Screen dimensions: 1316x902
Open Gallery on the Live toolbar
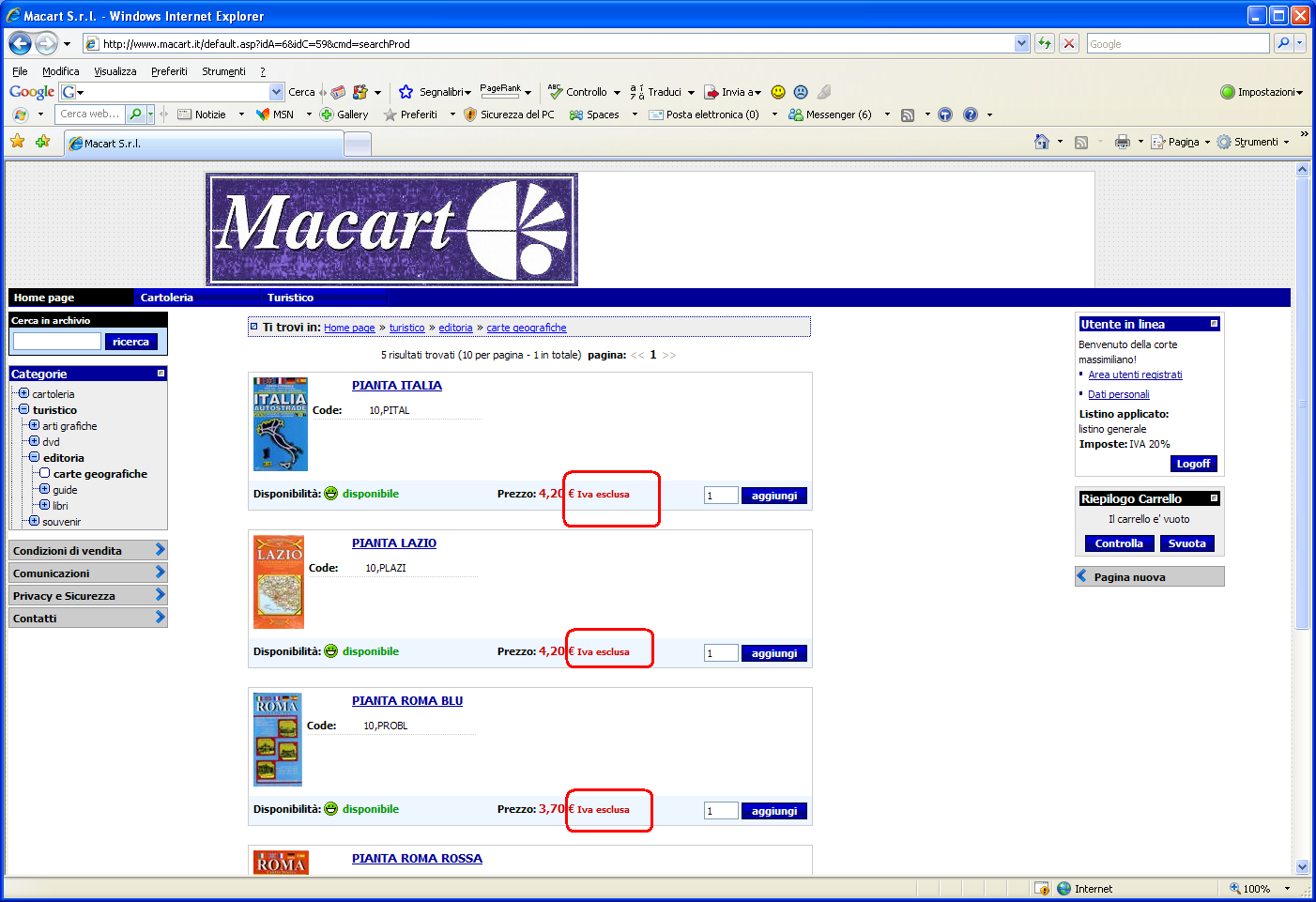coord(344,115)
